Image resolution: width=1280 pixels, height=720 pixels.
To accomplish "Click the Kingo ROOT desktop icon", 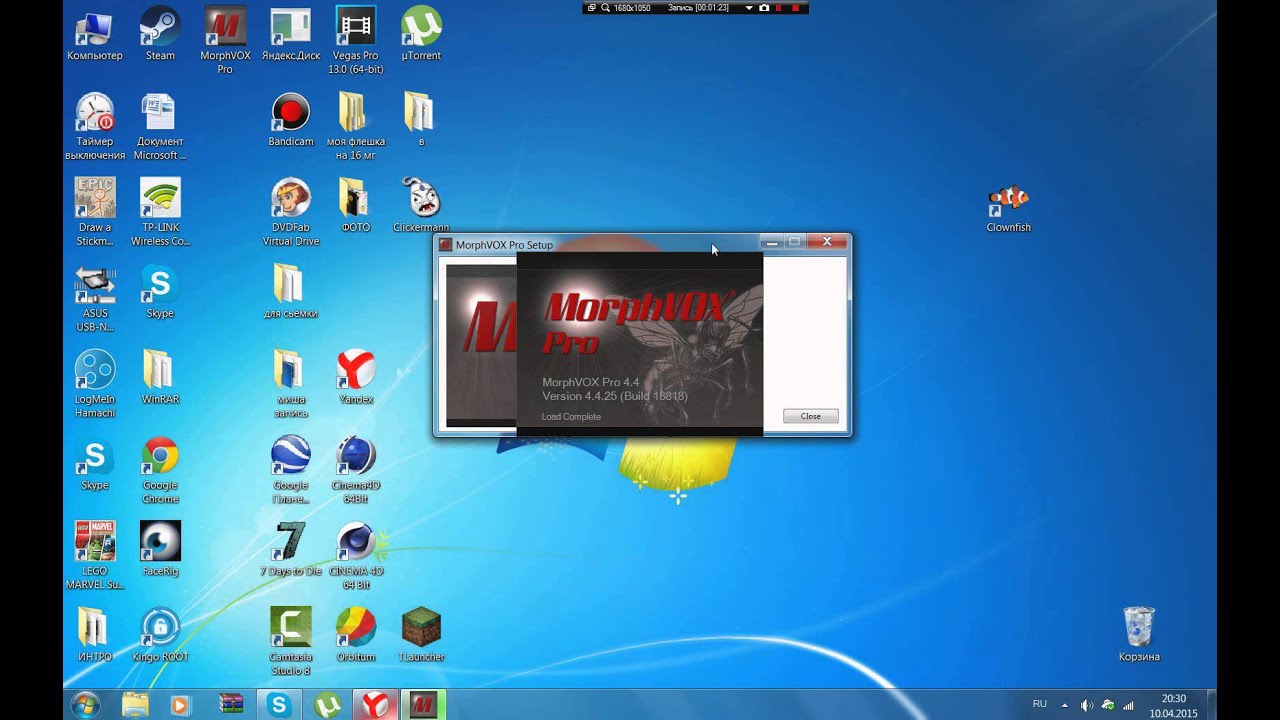I will pos(160,636).
